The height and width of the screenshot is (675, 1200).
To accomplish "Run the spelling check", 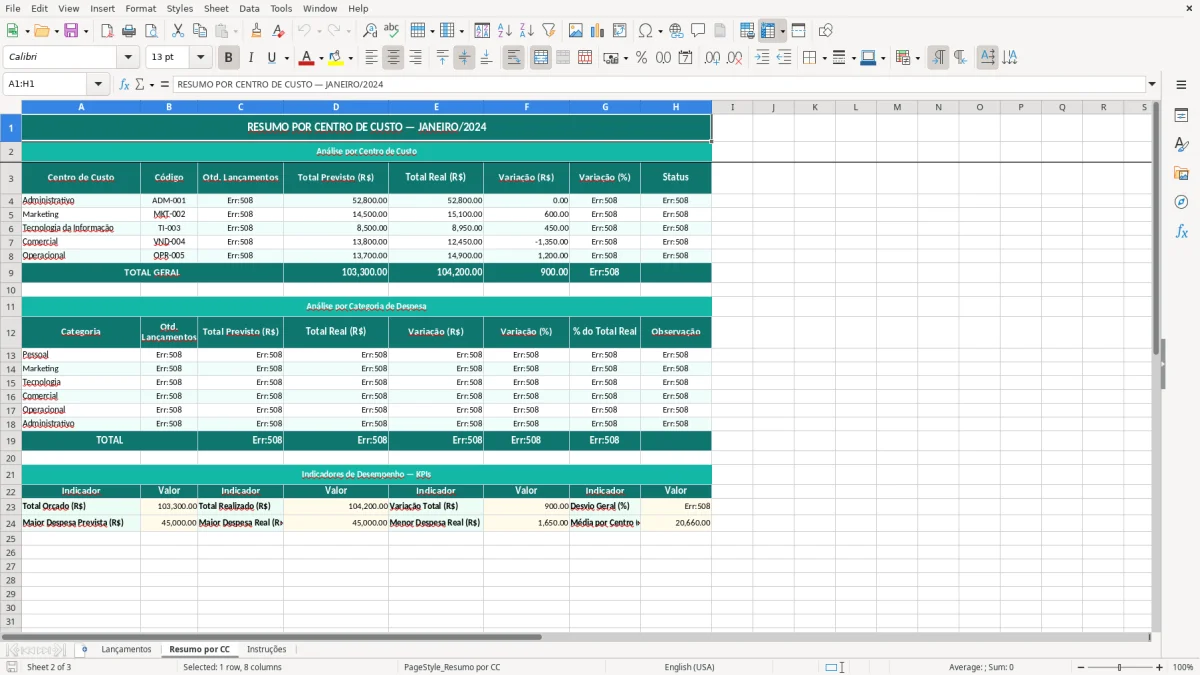I will tap(392, 31).
